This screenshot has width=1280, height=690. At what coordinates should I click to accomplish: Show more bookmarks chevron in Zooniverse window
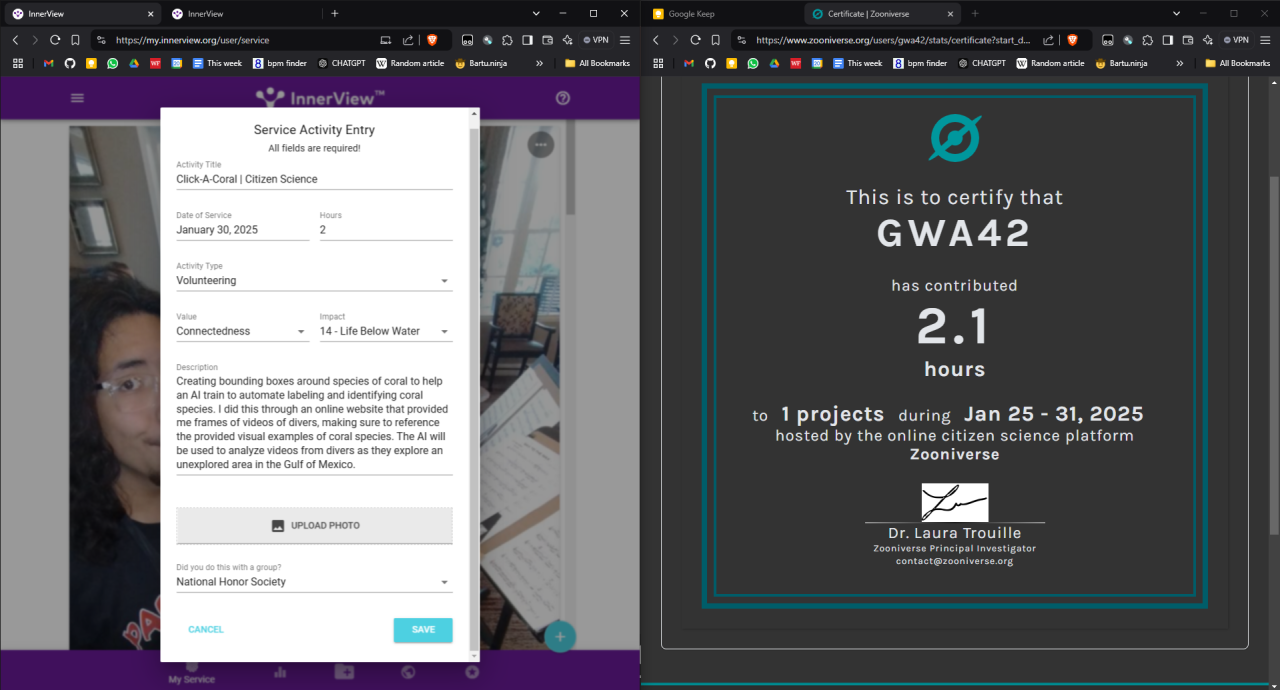pos(1180,63)
